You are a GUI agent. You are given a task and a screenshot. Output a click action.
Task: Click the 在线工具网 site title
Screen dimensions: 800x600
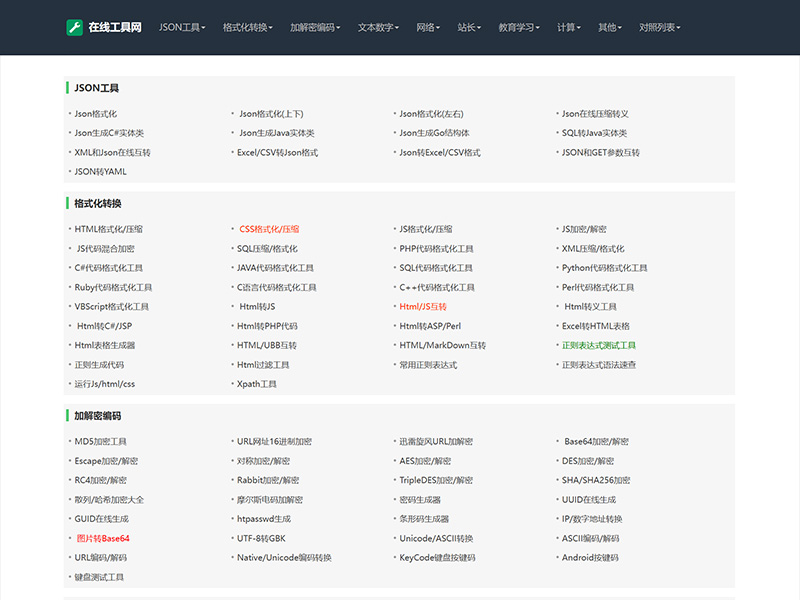115,28
